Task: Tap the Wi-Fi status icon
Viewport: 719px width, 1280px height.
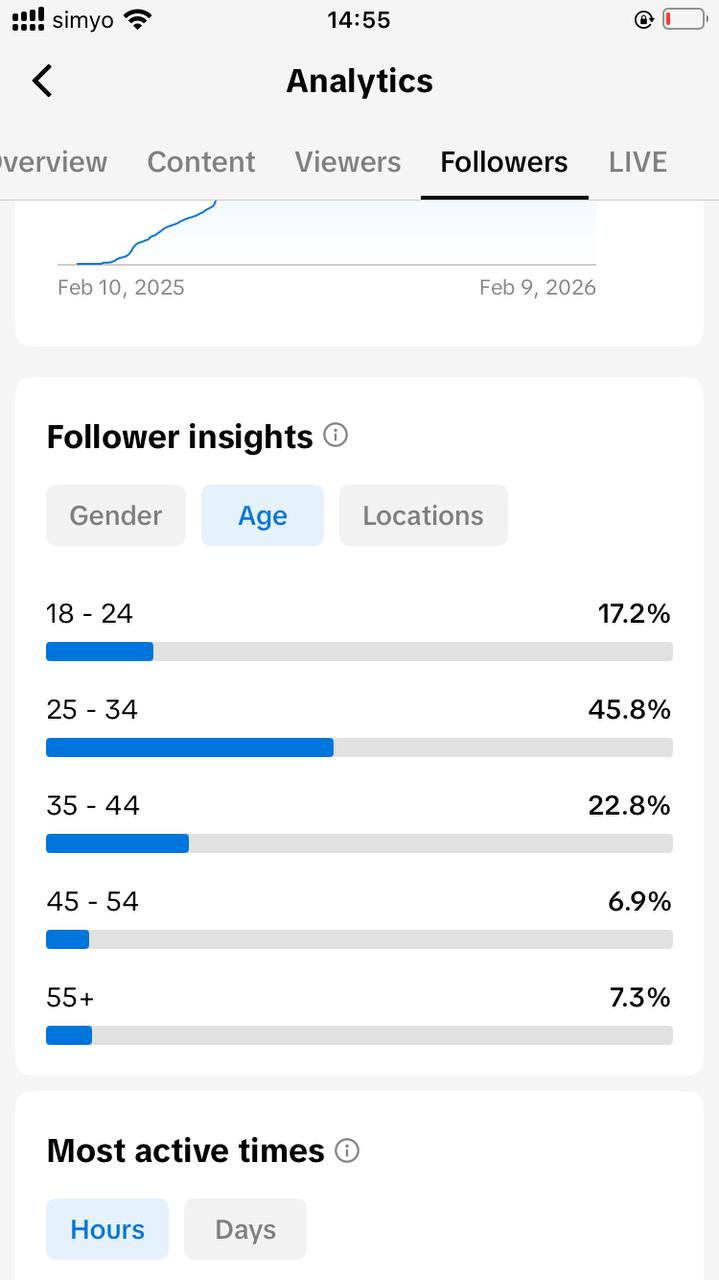Action: tap(137, 19)
